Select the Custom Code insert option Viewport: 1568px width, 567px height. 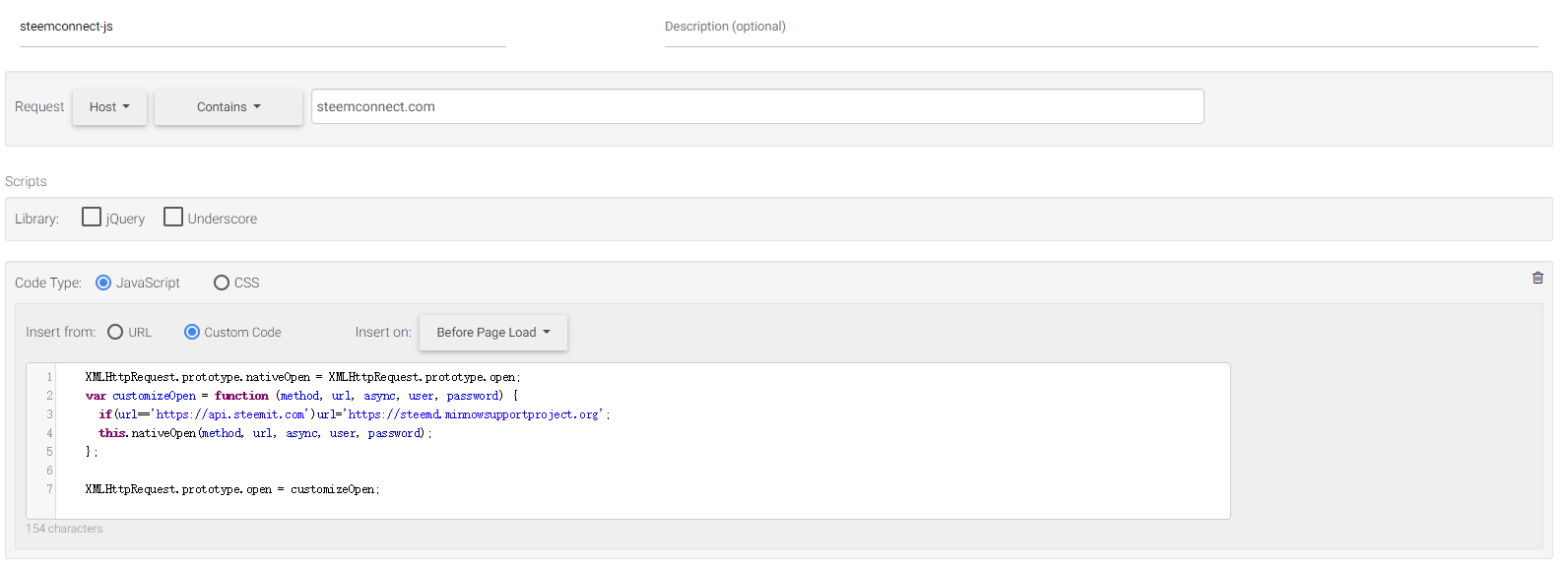tap(192, 332)
